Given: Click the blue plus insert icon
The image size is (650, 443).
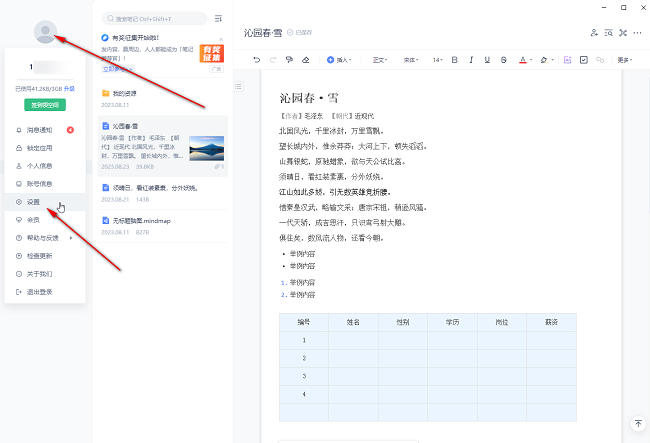Looking at the screenshot, I should pos(330,60).
